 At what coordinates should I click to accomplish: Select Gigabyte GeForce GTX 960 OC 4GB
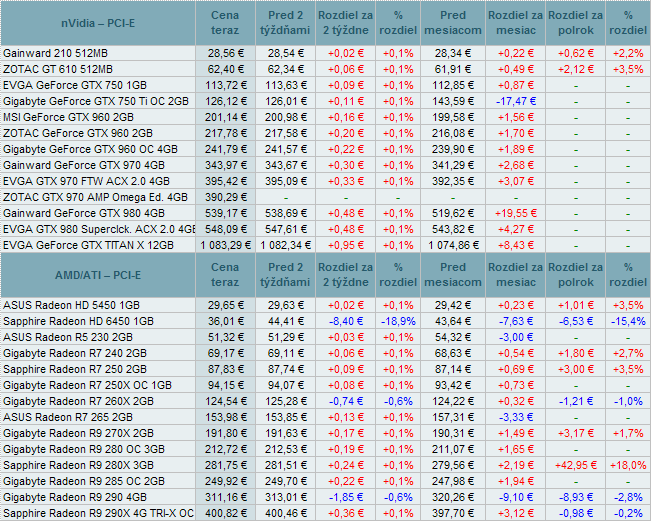pyautogui.click(x=90, y=149)
